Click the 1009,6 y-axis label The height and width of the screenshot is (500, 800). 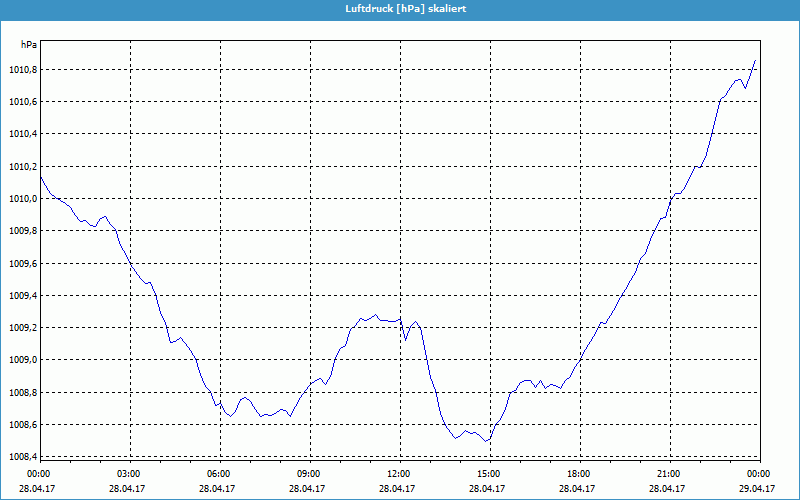point(23,264)
